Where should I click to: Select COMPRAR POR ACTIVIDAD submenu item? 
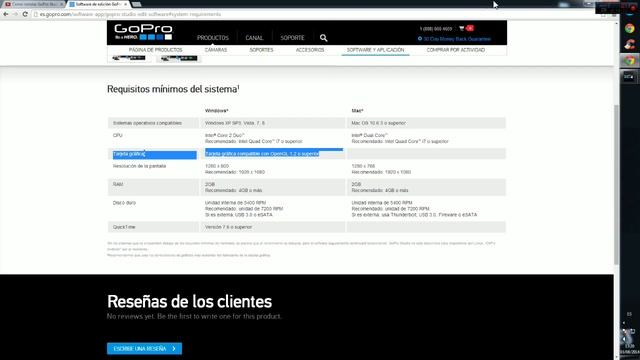456,50
